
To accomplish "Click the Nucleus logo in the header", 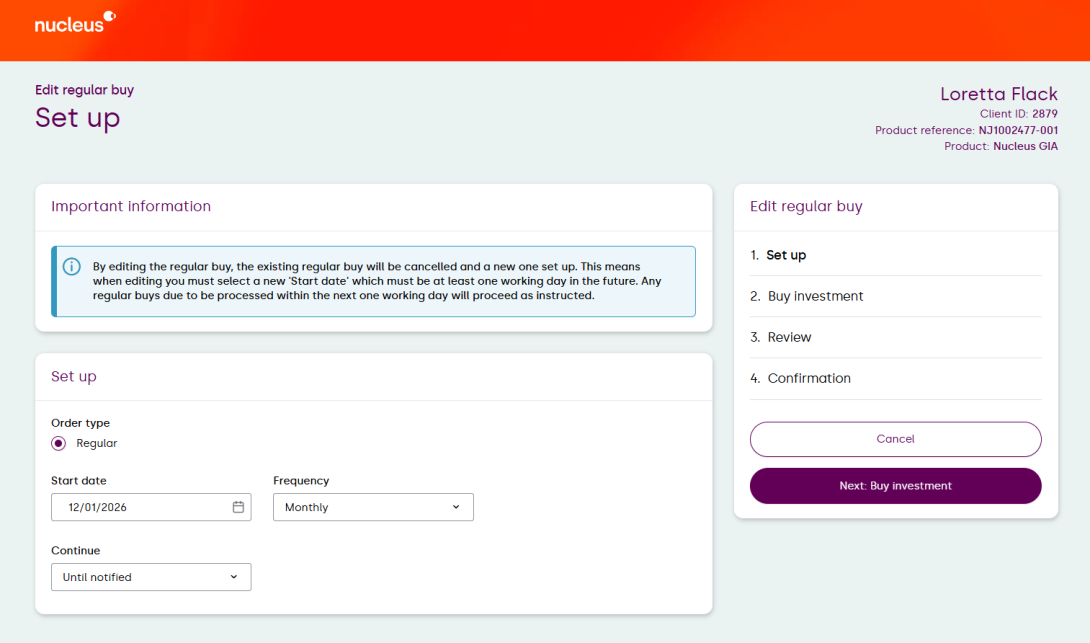I will pyautogui.click(x=74, y=23).
